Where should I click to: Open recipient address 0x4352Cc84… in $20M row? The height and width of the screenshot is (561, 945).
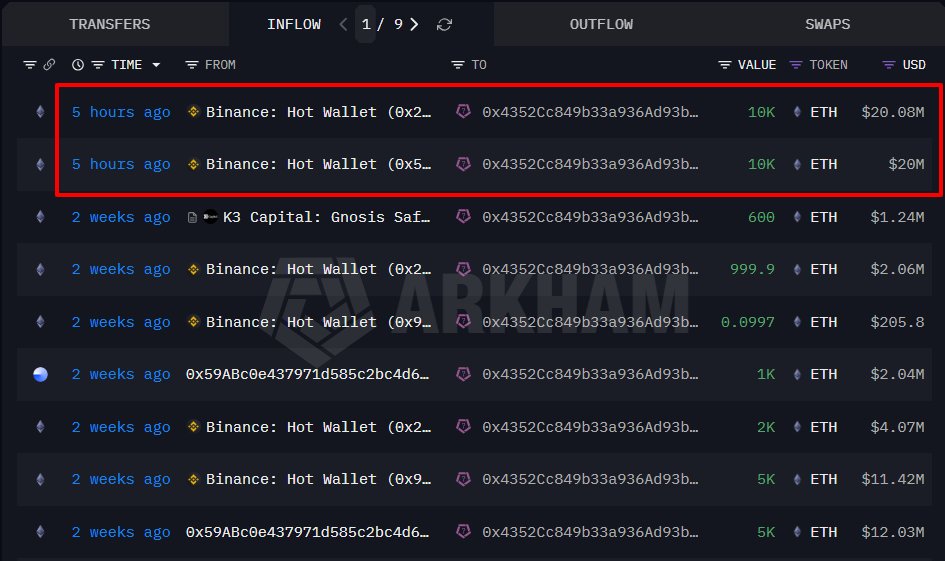click(x=590, y=165)
